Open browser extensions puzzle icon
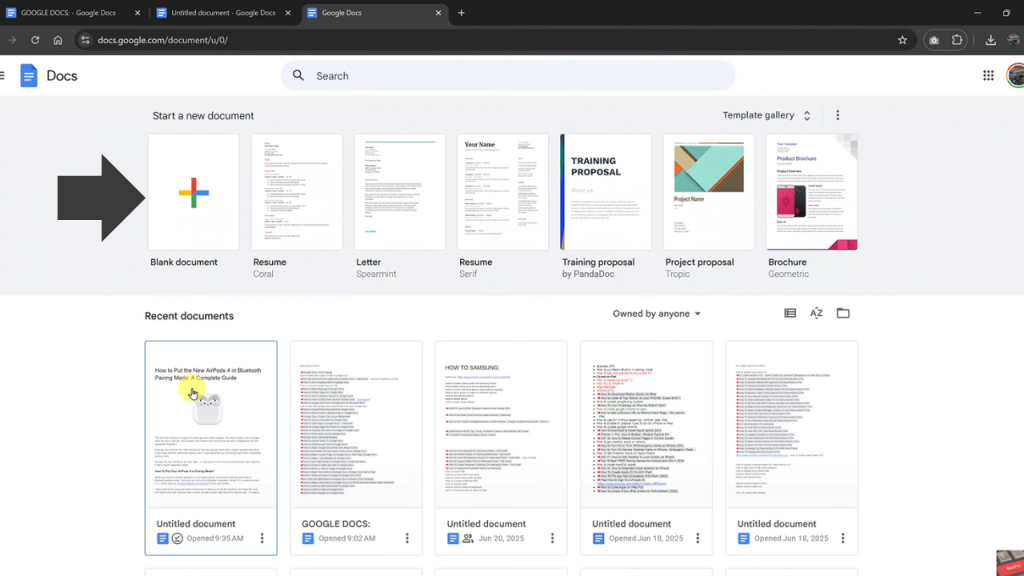 click(x=957, y=40)
